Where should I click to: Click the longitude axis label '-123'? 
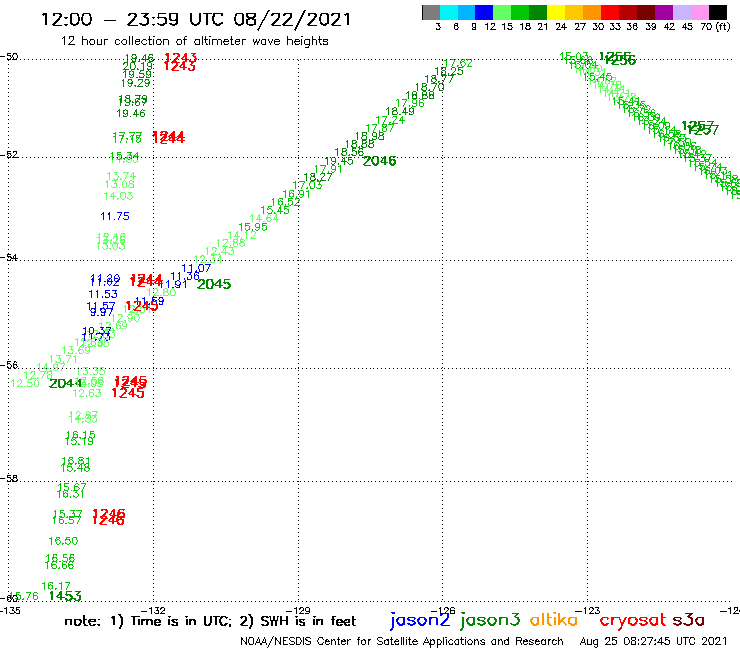coord(588,611)
